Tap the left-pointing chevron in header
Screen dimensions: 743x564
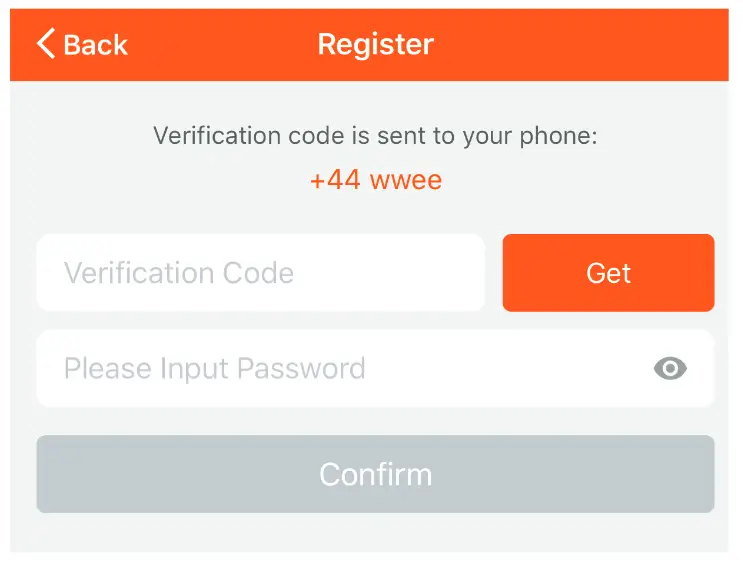pyautogui.click(x=45, y=44)
